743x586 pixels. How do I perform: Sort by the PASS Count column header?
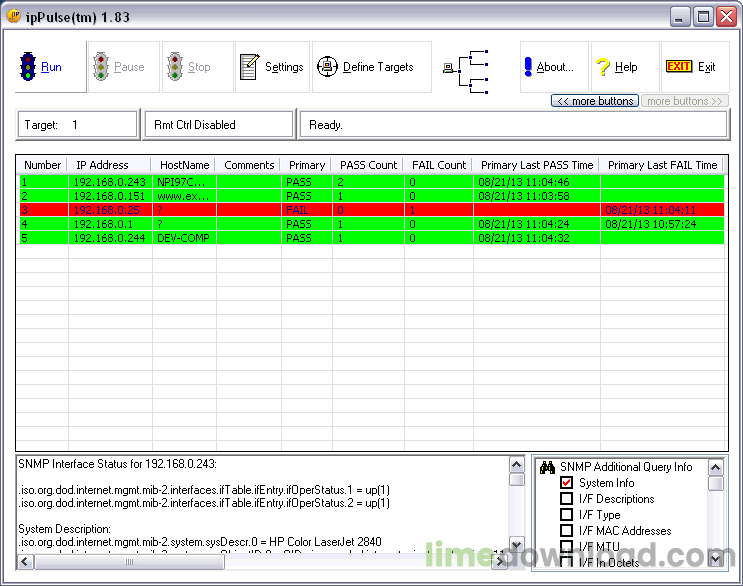pos(368,165)
